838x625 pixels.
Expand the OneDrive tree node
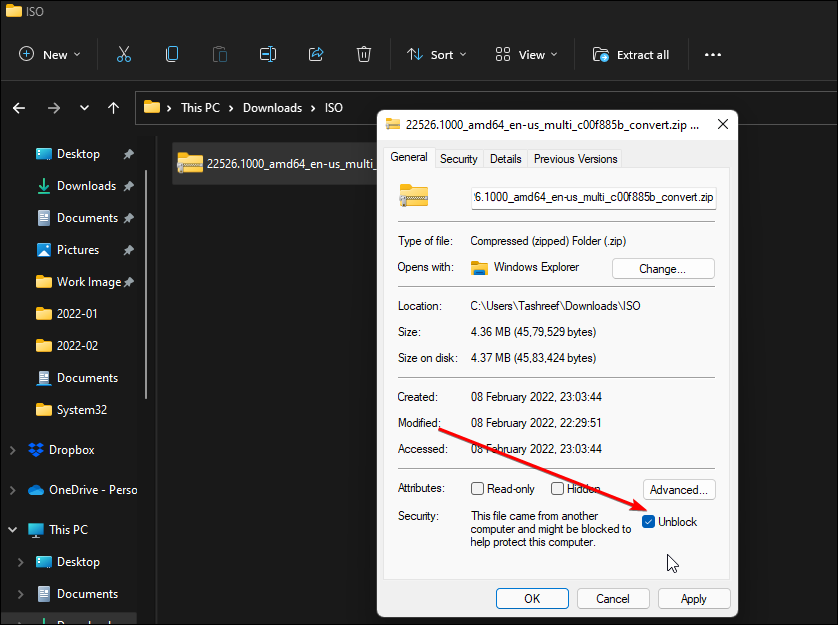[x=13, y=490]
